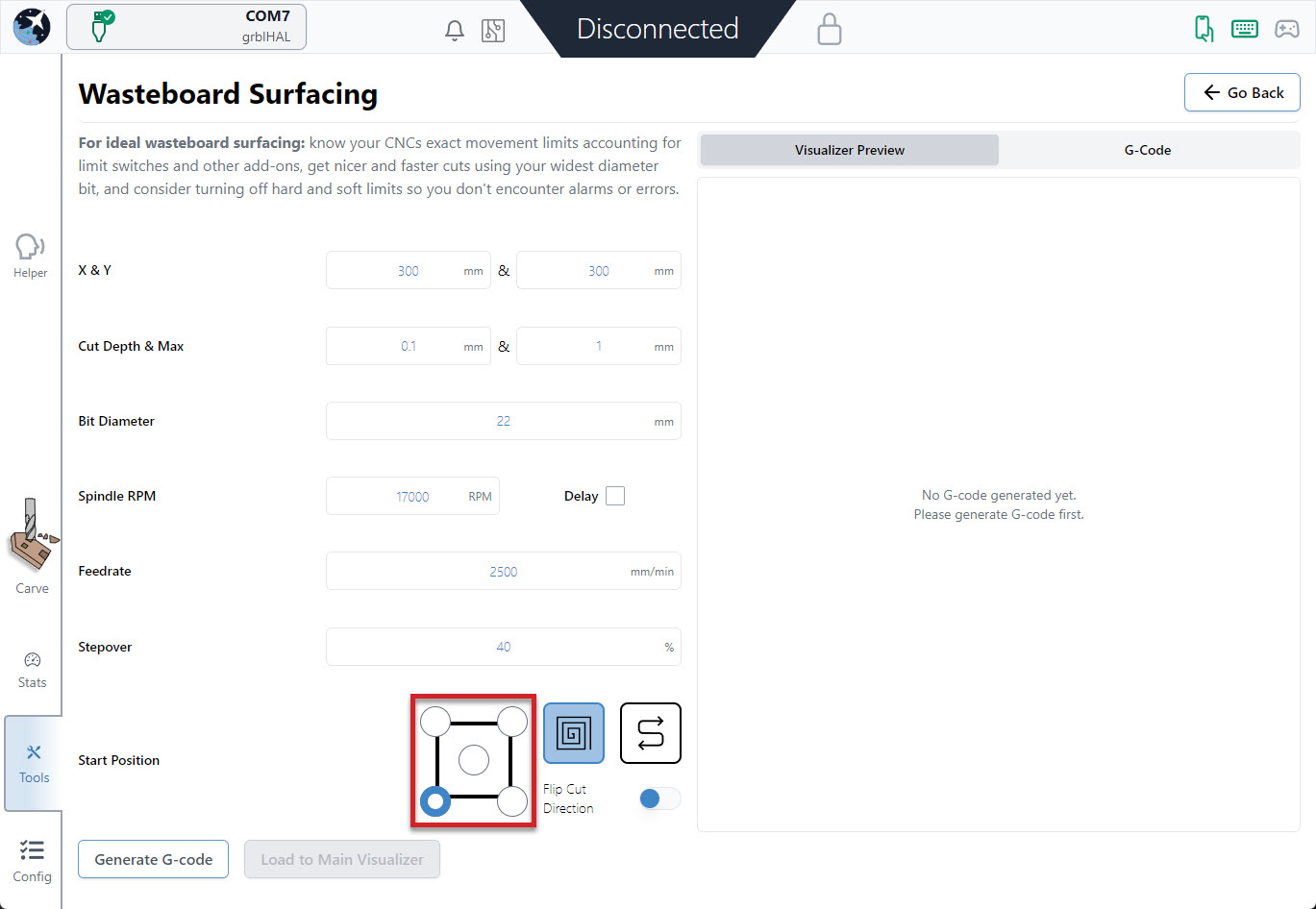
Task: Switch to the G-Code tab
Action: [x=1148, y=150]
